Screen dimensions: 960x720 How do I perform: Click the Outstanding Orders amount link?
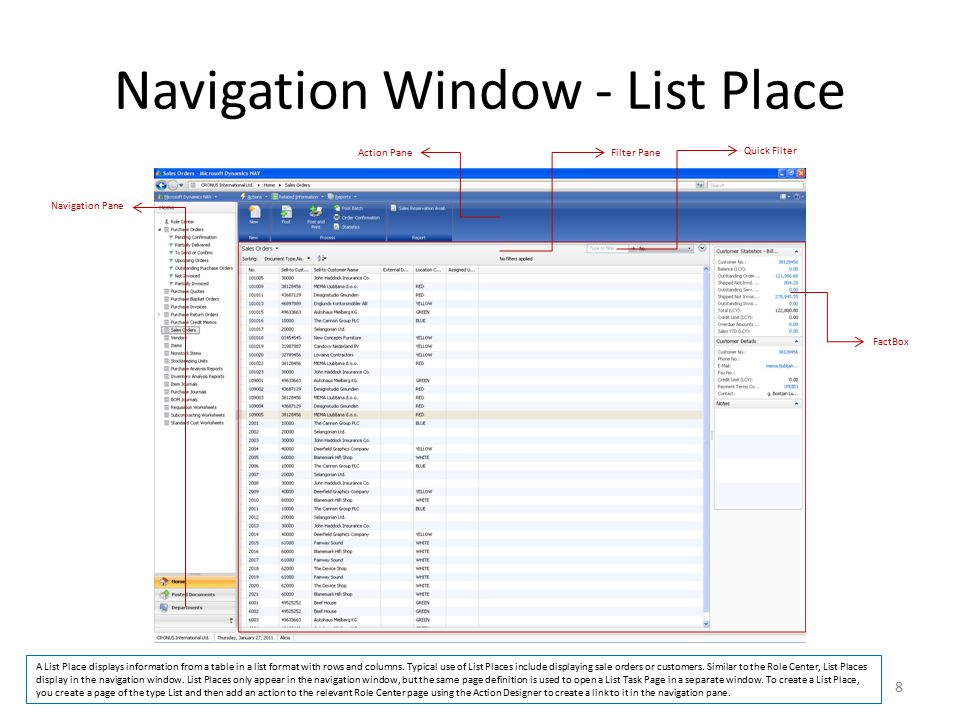click(x=787, y=276)
